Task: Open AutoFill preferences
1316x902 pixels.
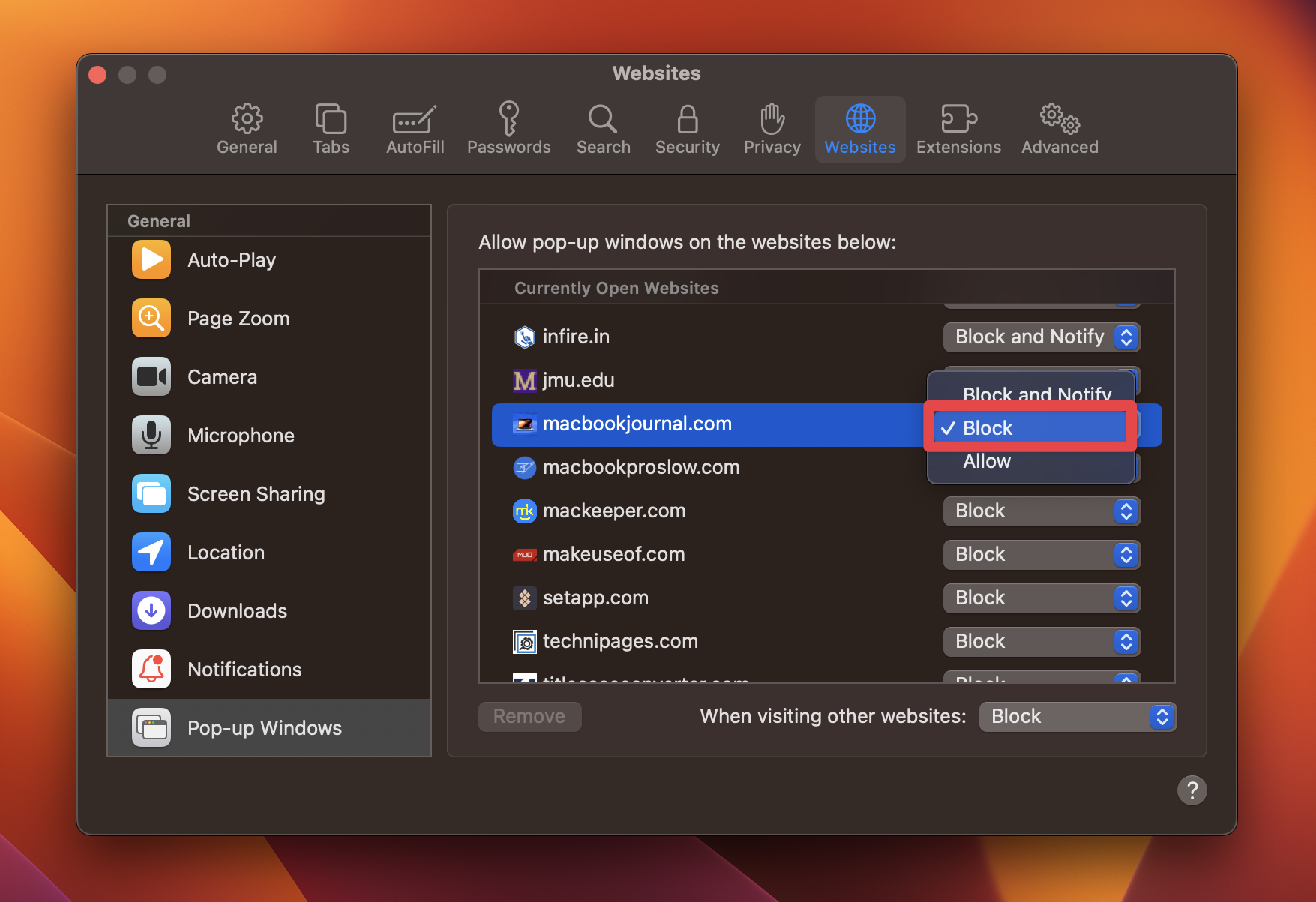Action: pyautogui.click(x=415, y=130)
